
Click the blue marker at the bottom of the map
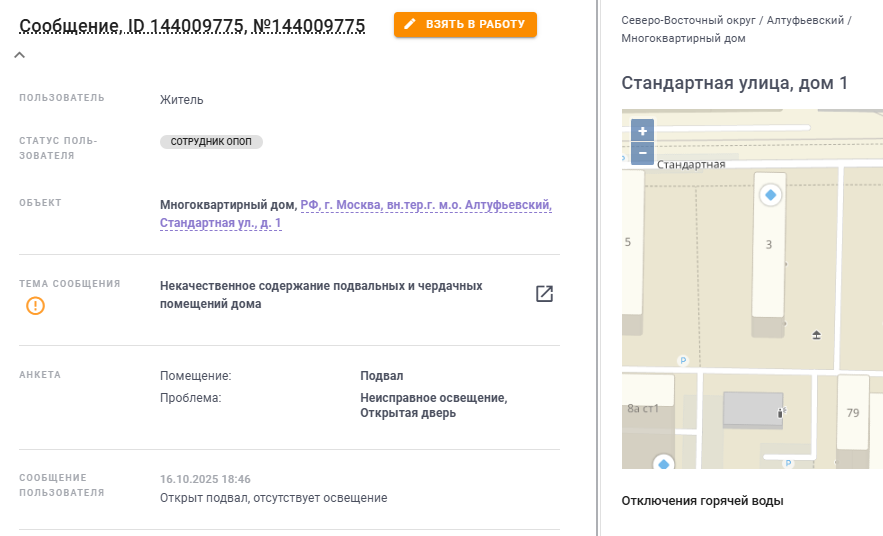coord(662,462)
